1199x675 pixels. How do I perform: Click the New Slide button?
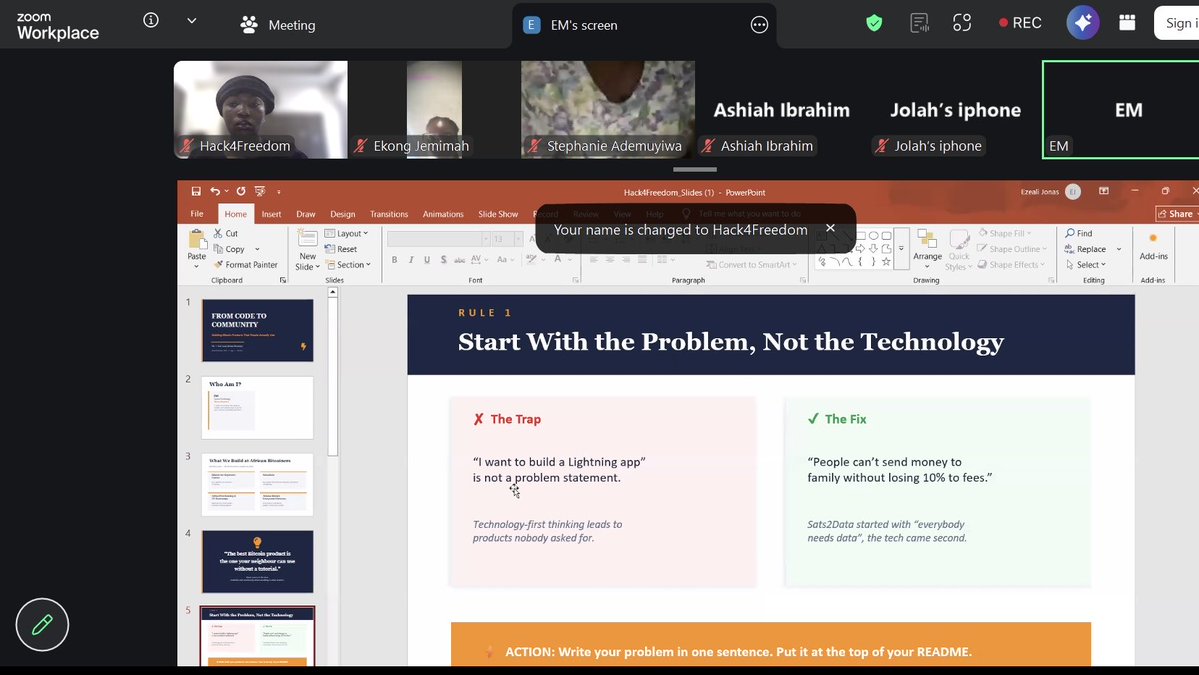[307, 250]
